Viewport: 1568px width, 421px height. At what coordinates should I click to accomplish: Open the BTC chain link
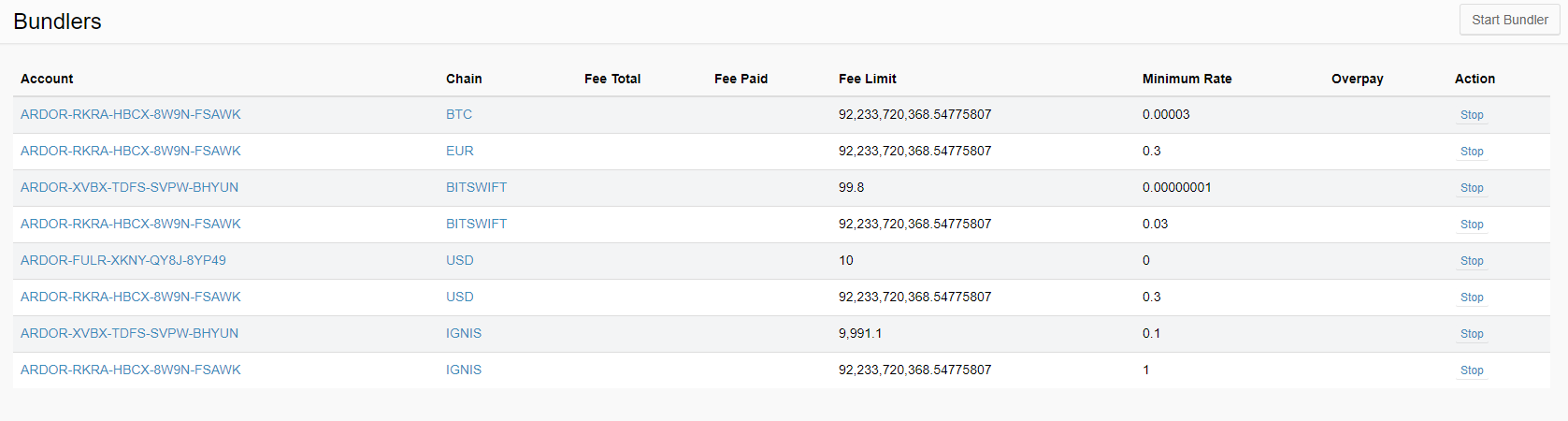(458, 114)
